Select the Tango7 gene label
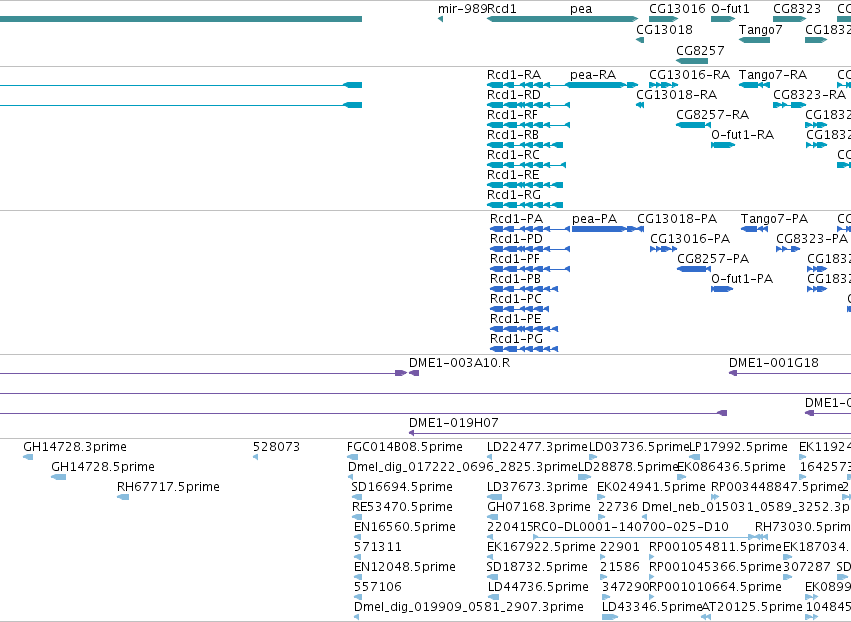The image size is (851, 622). [x=760, y=30]
